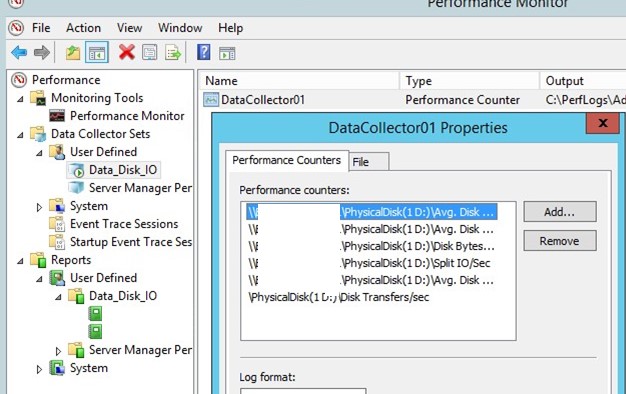The height and width of the screenshot is (394, 626).
Task: Expand System under Reports
Action: 39,369
